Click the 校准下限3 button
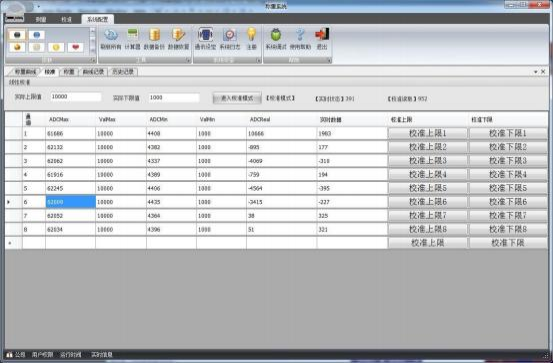The width and height of the screenshot is (553, 364). (x=508, y=161)
